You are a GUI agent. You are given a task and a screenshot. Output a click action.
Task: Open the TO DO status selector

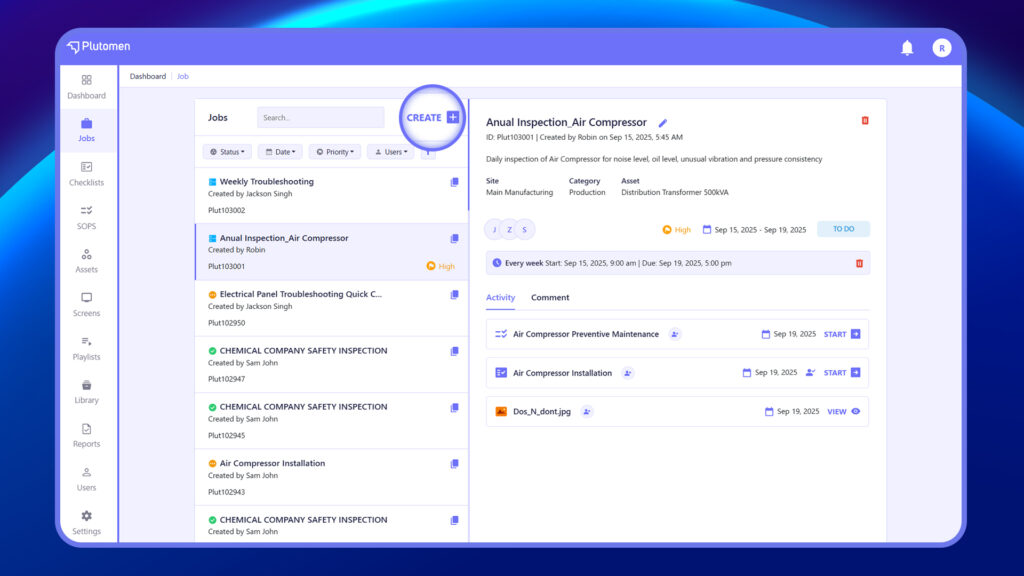[x=843, y=229]
